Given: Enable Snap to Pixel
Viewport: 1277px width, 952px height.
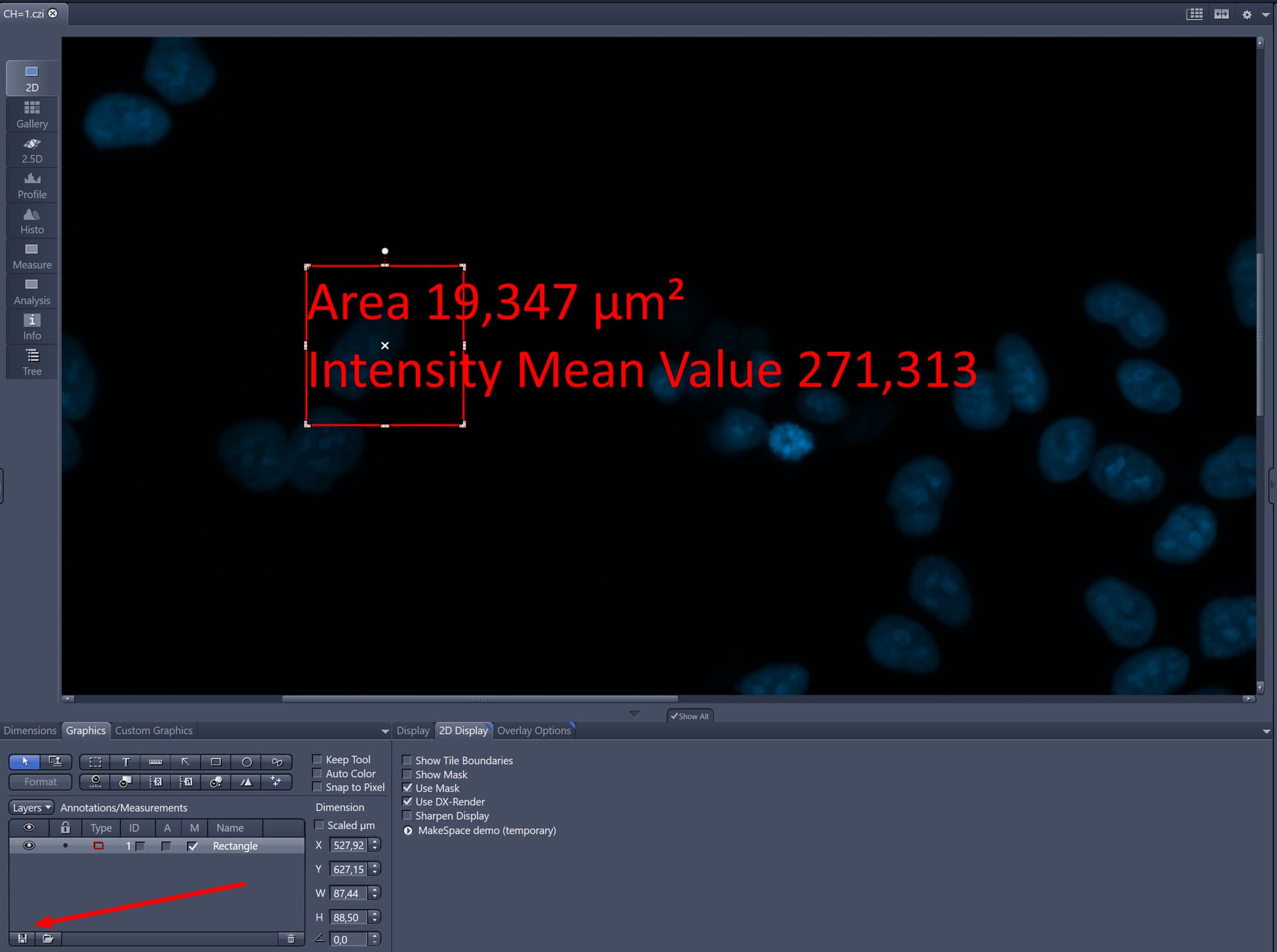Looking at the screenshot, I should point(318,787).
